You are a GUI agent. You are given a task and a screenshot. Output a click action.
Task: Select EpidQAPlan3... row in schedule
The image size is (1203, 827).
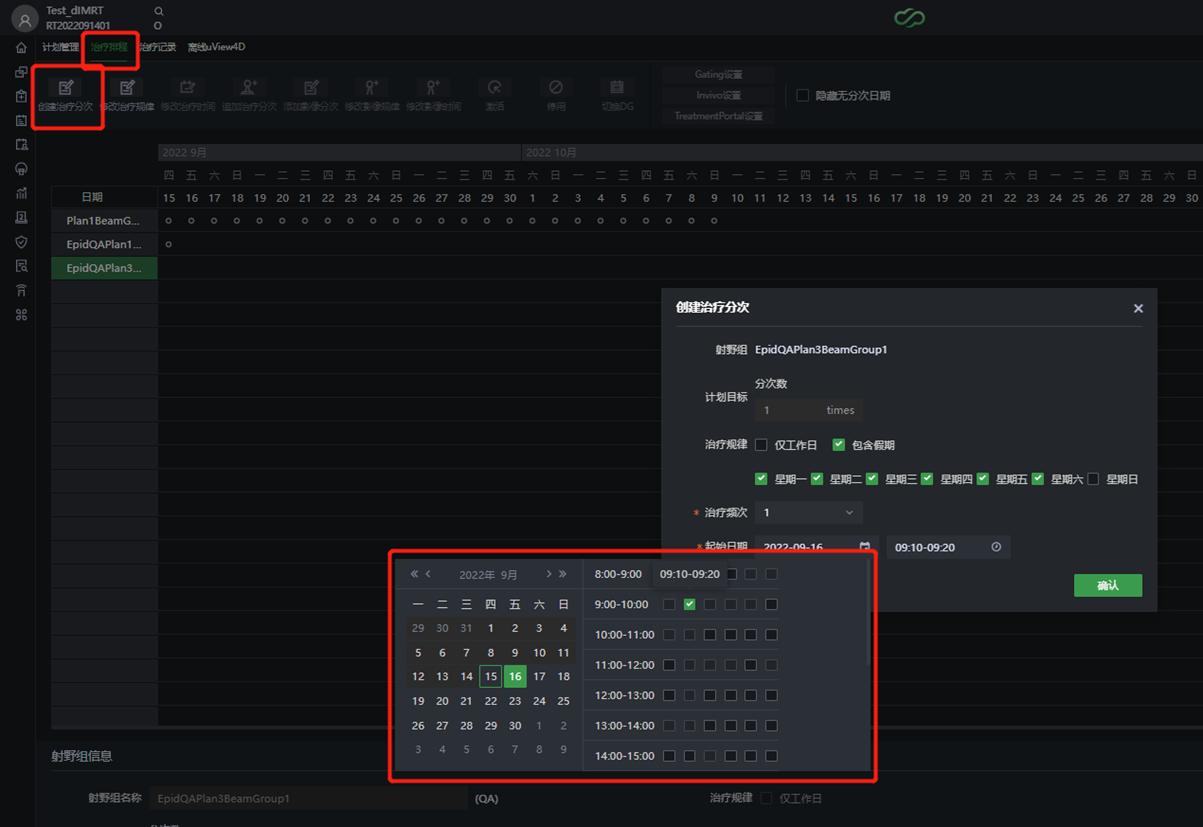104,268
